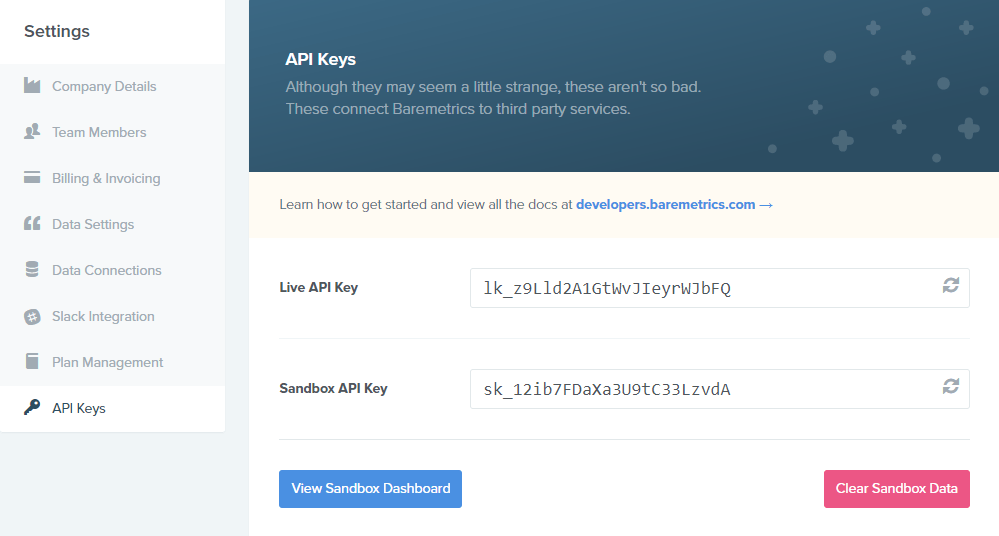Click the API Keys banner title

click(x=320, y=59)
